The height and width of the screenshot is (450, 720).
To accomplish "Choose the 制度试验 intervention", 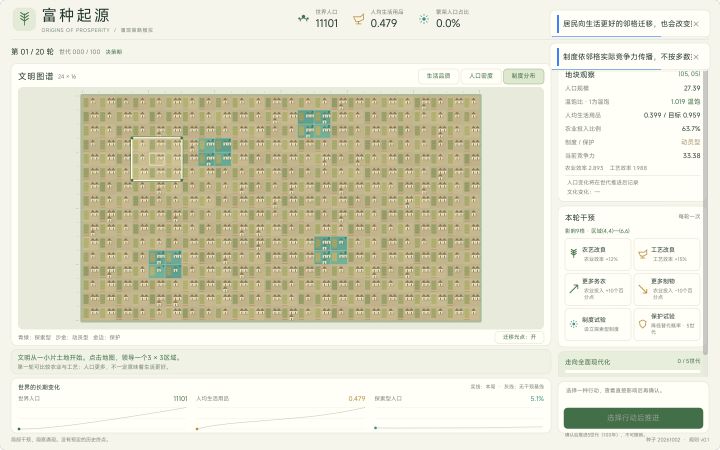I will pyautogui.click(x=597, y=325).
